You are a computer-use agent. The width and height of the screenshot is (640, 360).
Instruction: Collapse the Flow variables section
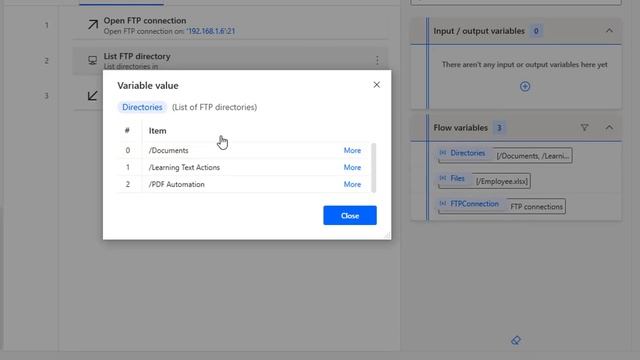click(x=609, y=128)
